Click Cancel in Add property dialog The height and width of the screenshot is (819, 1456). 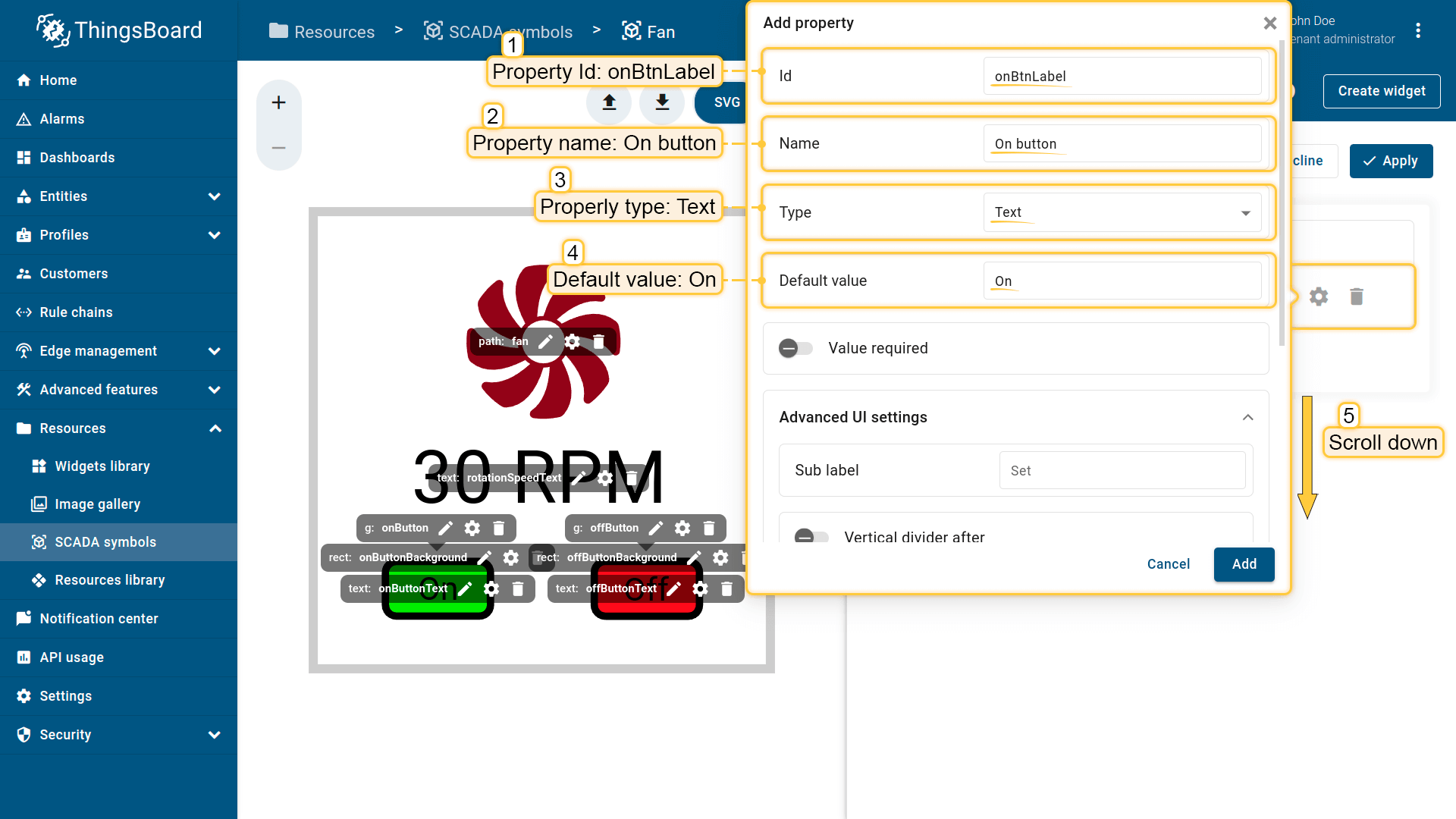coord(1168,564)
